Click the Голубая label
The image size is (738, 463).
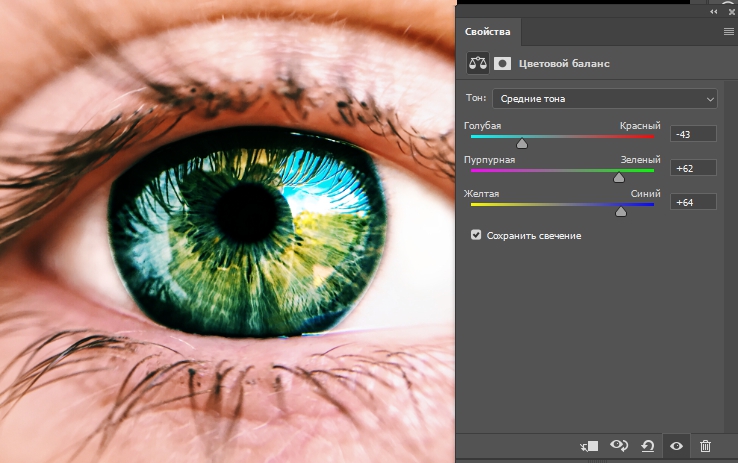tap(482, 126)
